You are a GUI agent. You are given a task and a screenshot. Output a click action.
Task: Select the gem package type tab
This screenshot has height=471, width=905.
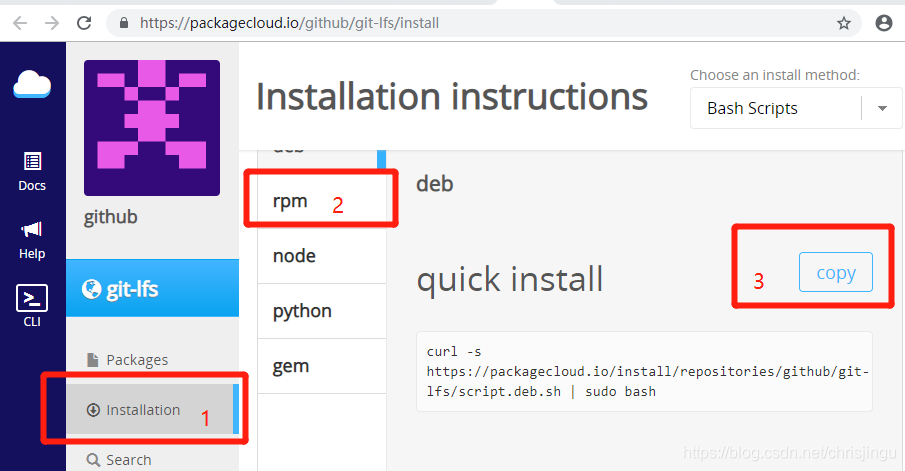[x=322, y=366]
